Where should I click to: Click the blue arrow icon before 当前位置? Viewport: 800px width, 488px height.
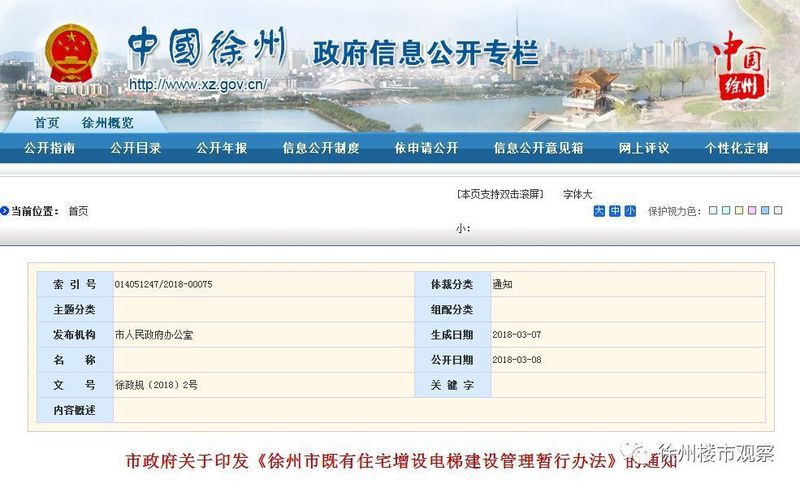5,210
